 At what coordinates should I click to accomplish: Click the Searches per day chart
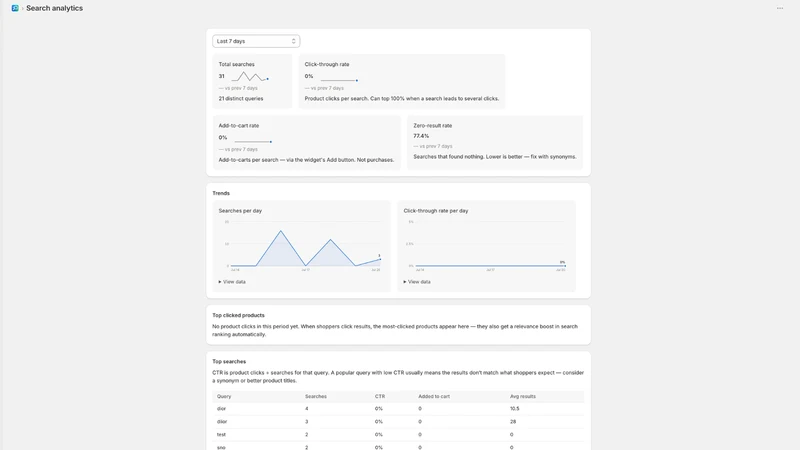click(305, 245)
